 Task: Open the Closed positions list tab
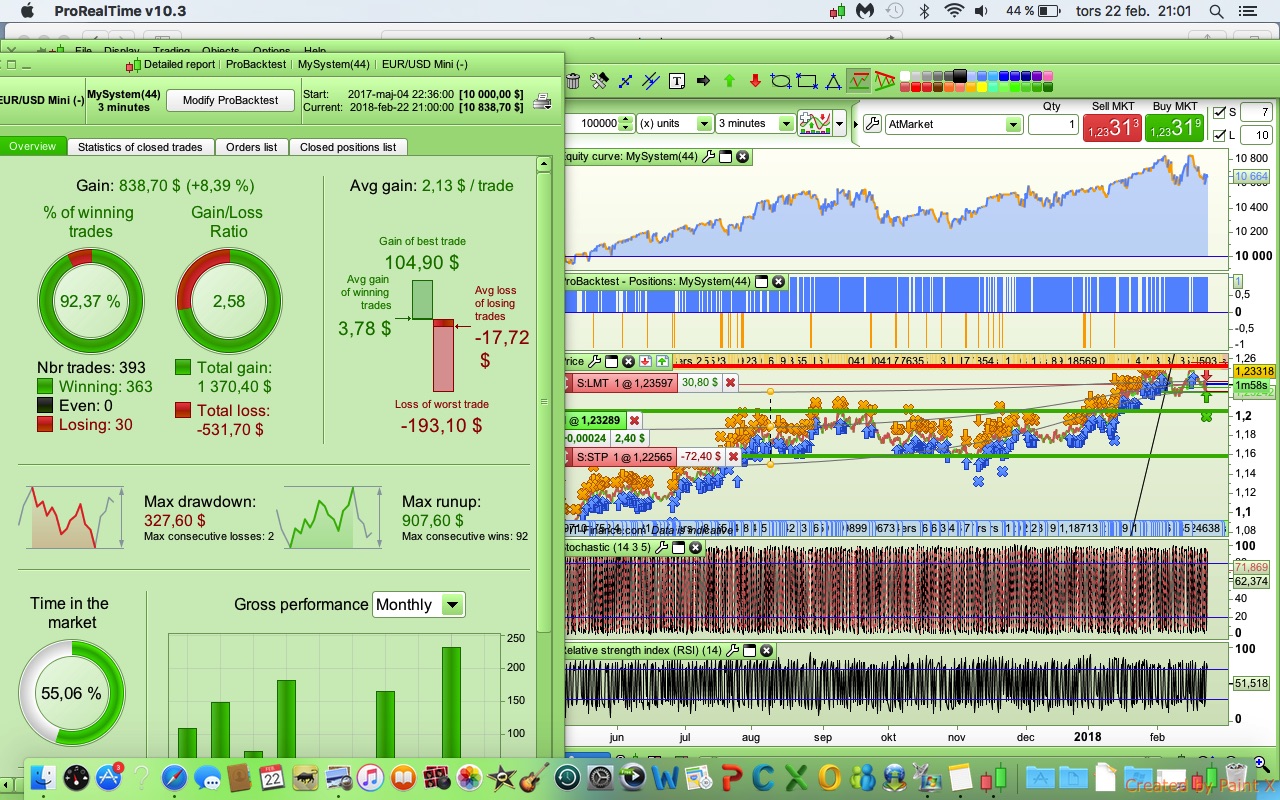click(x=348, y=147)
